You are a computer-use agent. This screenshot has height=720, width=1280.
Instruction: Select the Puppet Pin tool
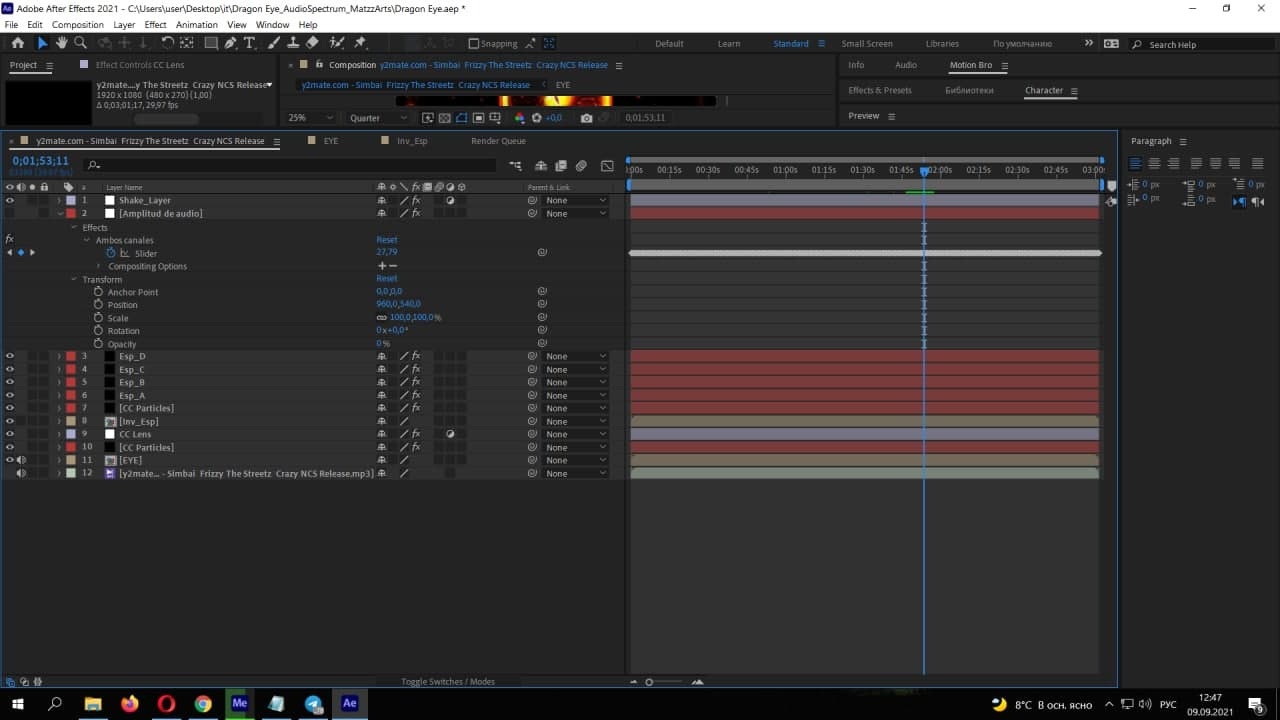(360, 43)
